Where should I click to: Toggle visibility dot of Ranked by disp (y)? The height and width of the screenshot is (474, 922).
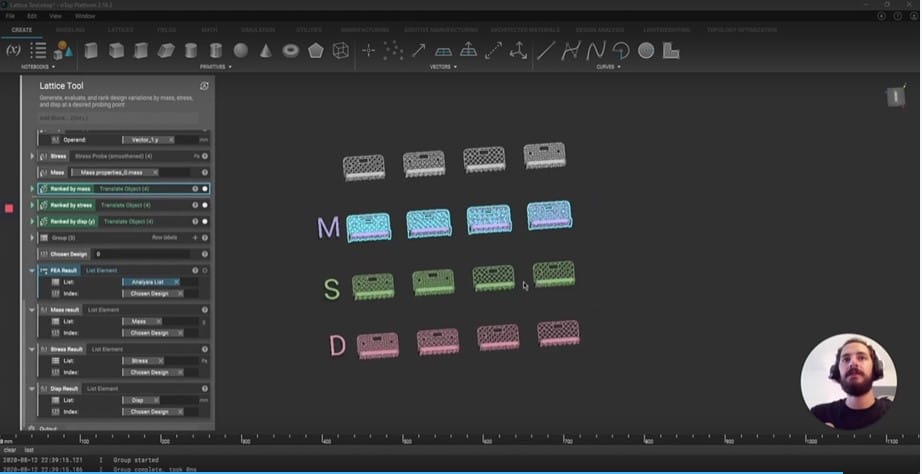(205, 222)
